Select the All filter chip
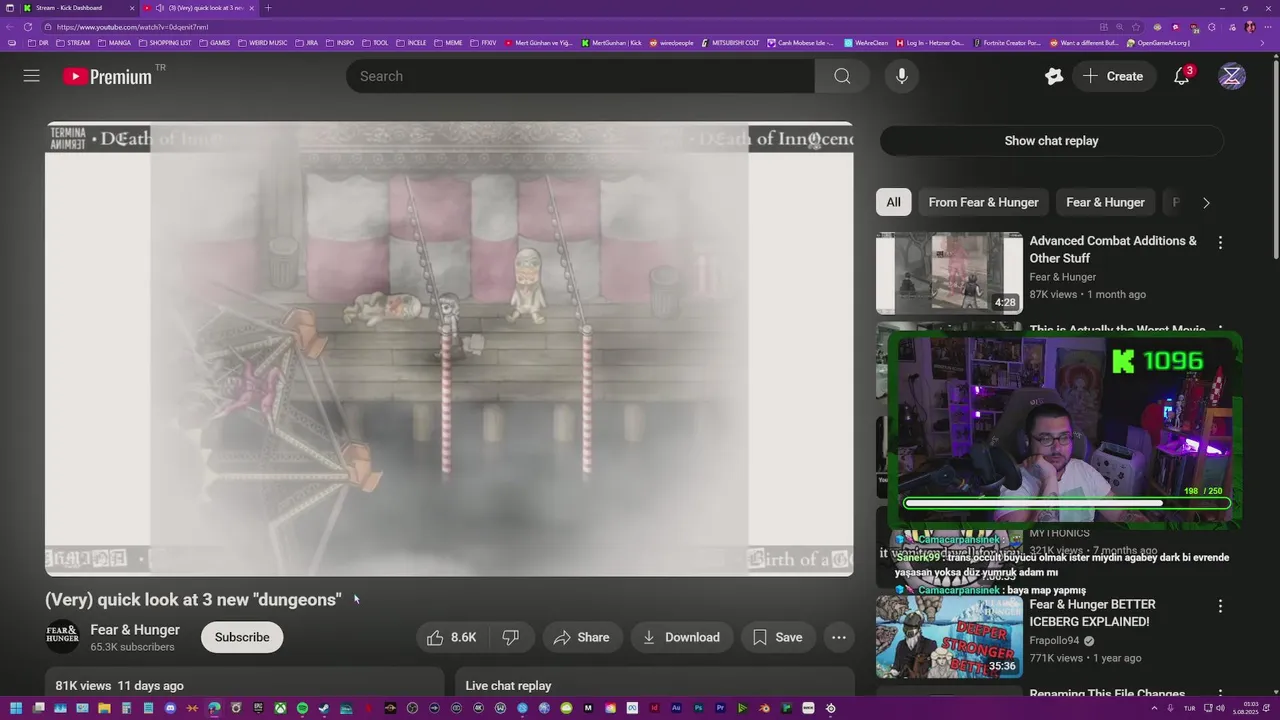Viewport: 1280px width, 720px height. (x=893, y=202)
